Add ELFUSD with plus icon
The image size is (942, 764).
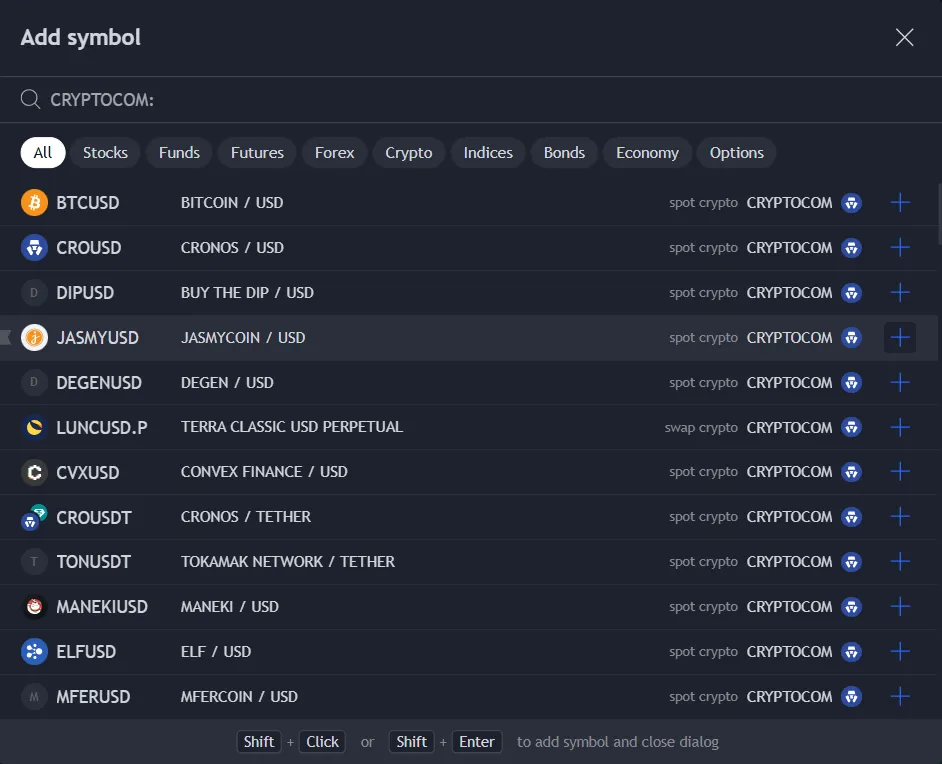pyautogui.click(x=899, y=652)
